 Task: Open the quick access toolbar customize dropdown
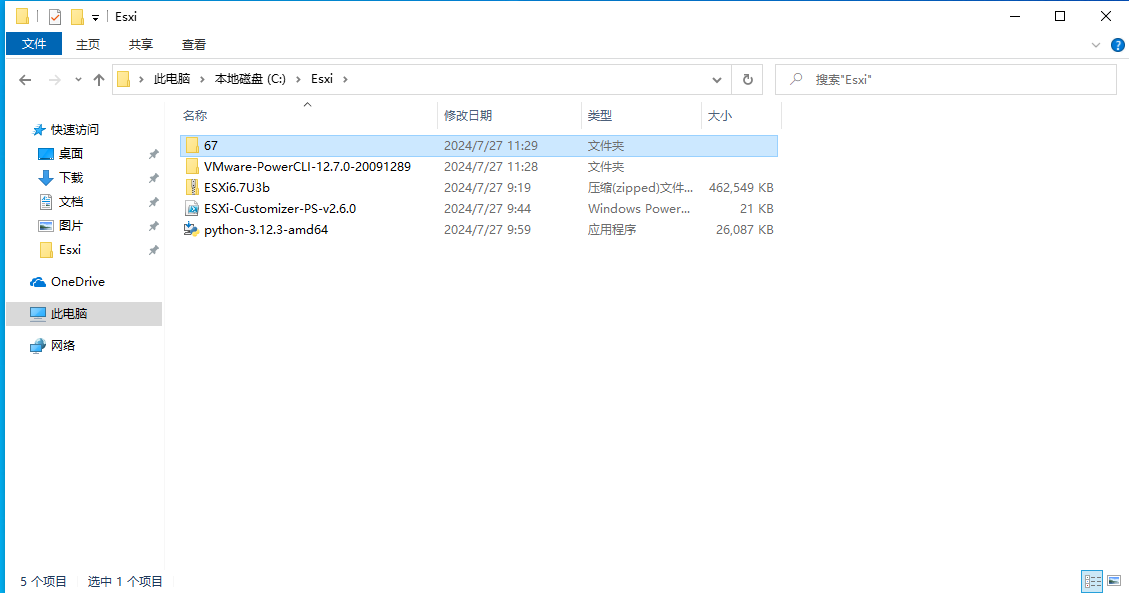pos(95,17)
